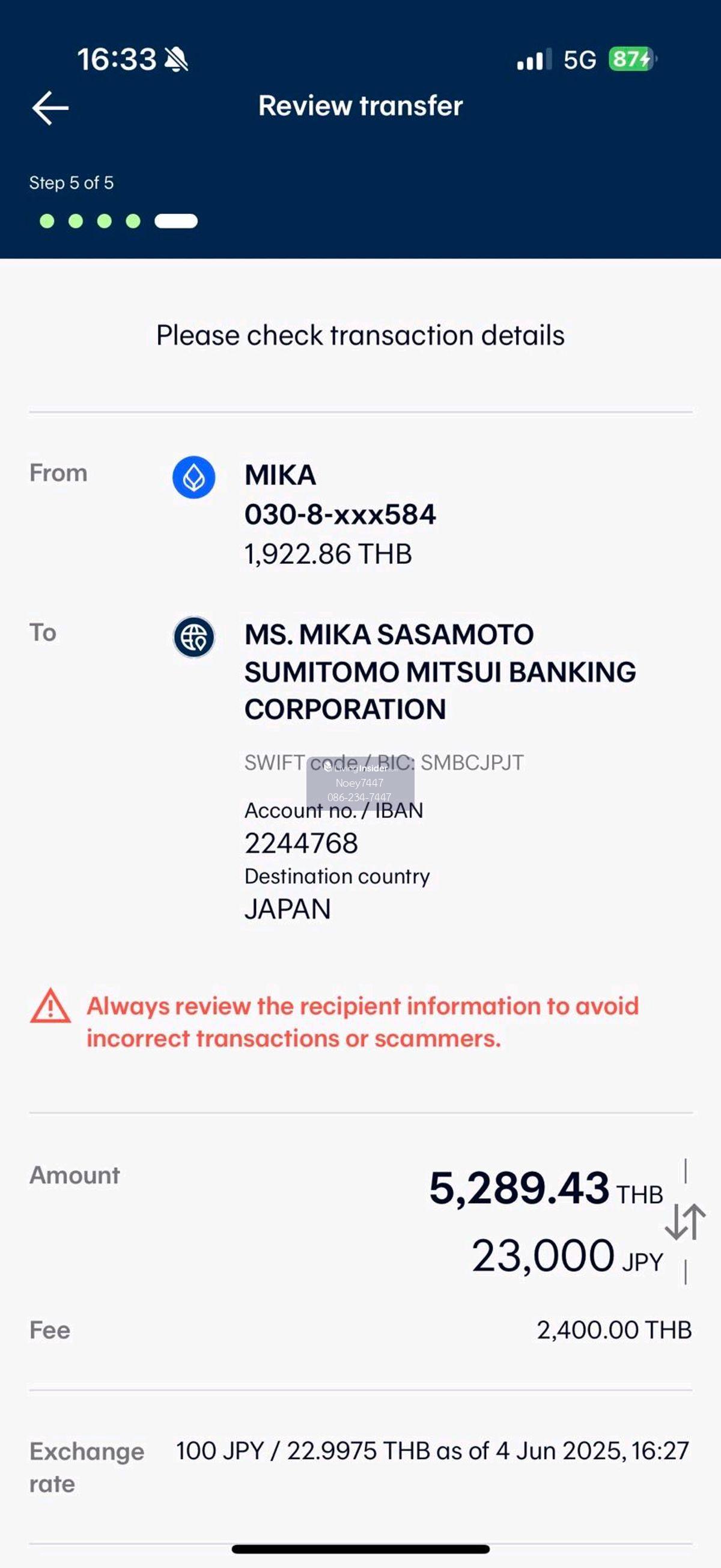721x1568 pixels.
Task: Tap the cellular signal bars icon
Action: tap(534, 59)
